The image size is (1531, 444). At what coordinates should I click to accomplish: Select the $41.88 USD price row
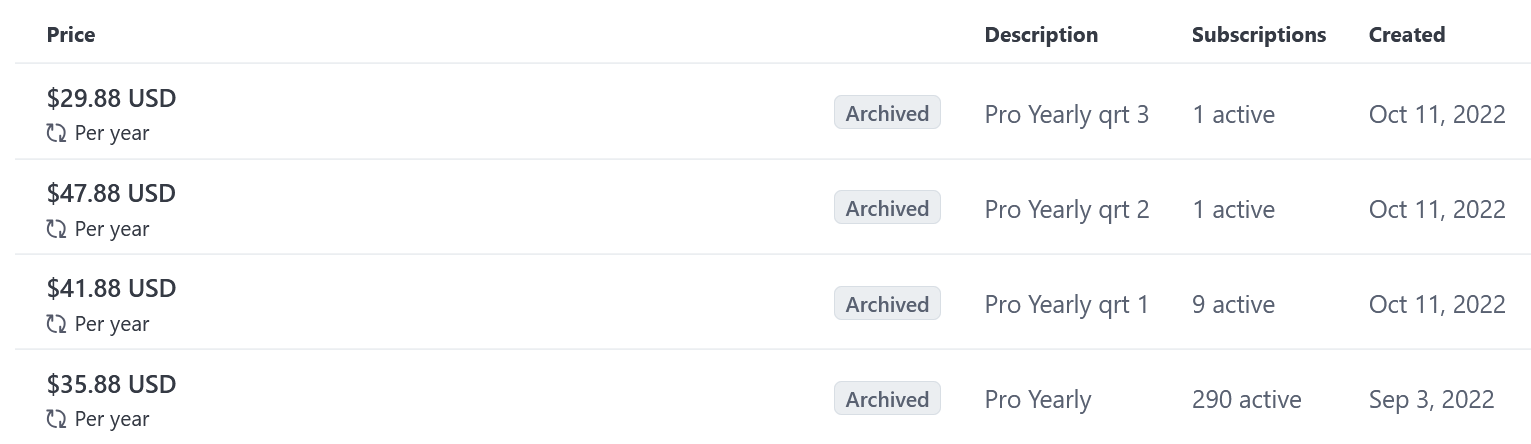(x=772, y=302)
